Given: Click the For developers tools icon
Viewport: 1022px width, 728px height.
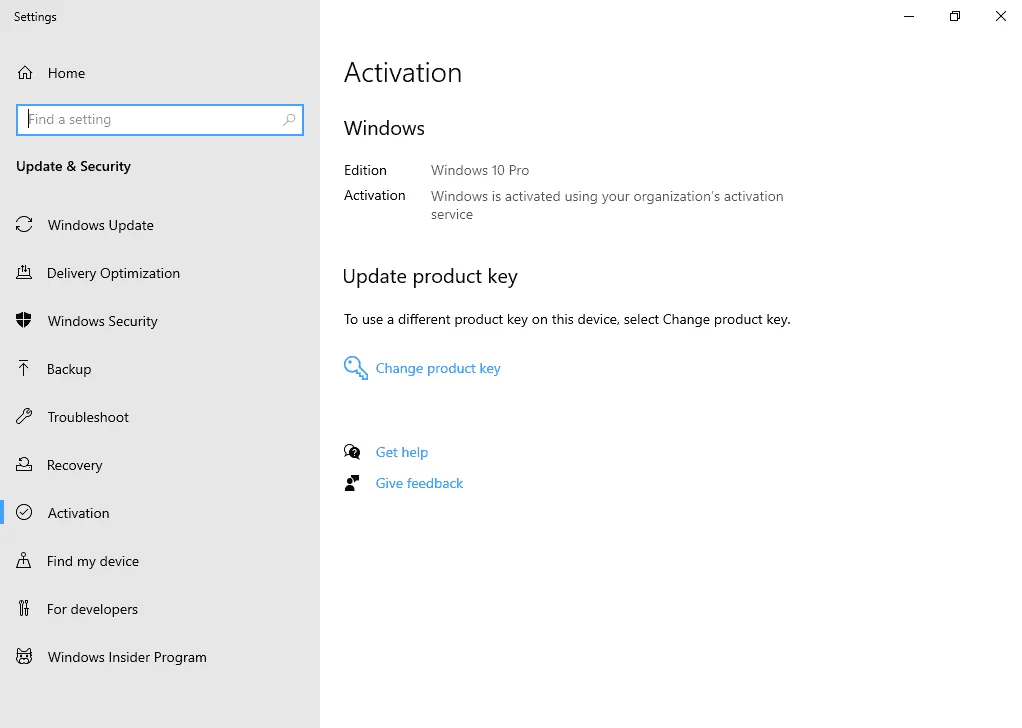Looking at the screenshot, I should (24, 608).
